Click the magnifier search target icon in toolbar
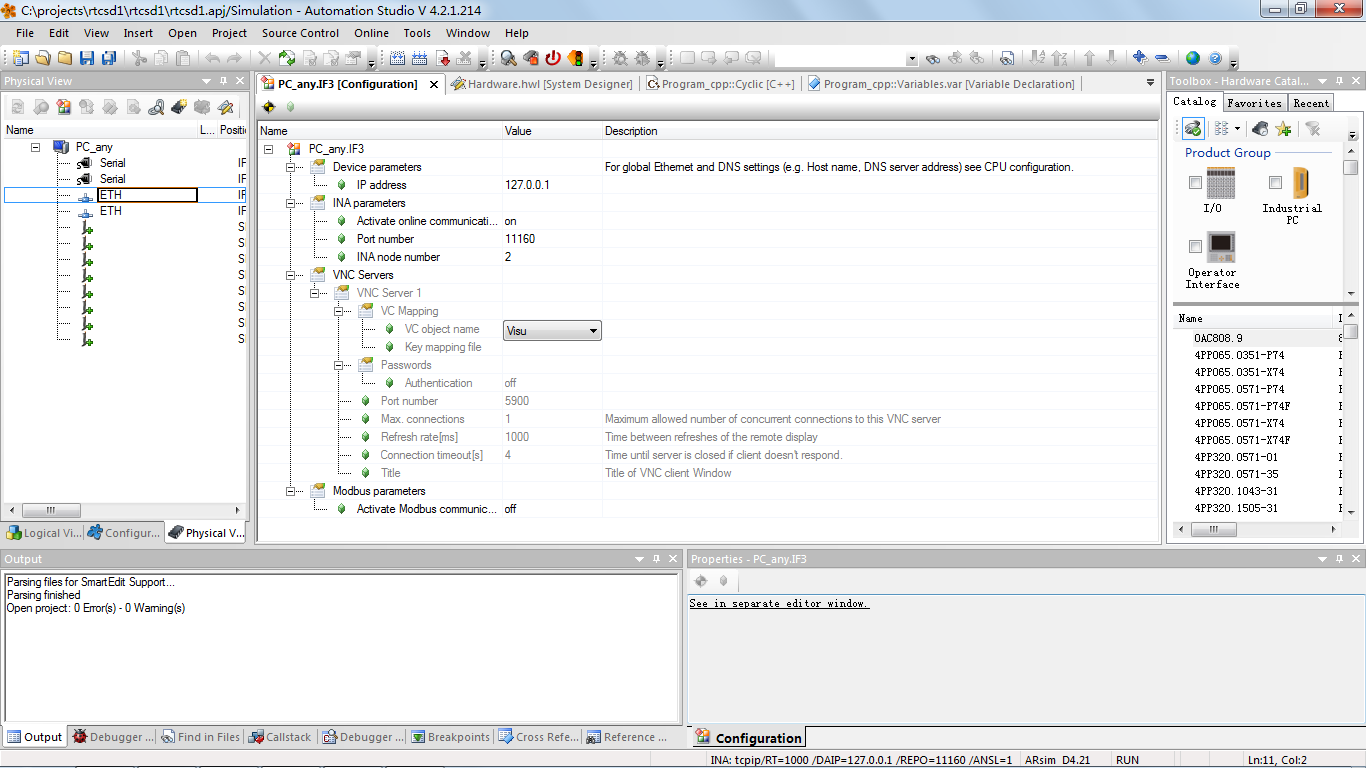 tap(509, 58)
